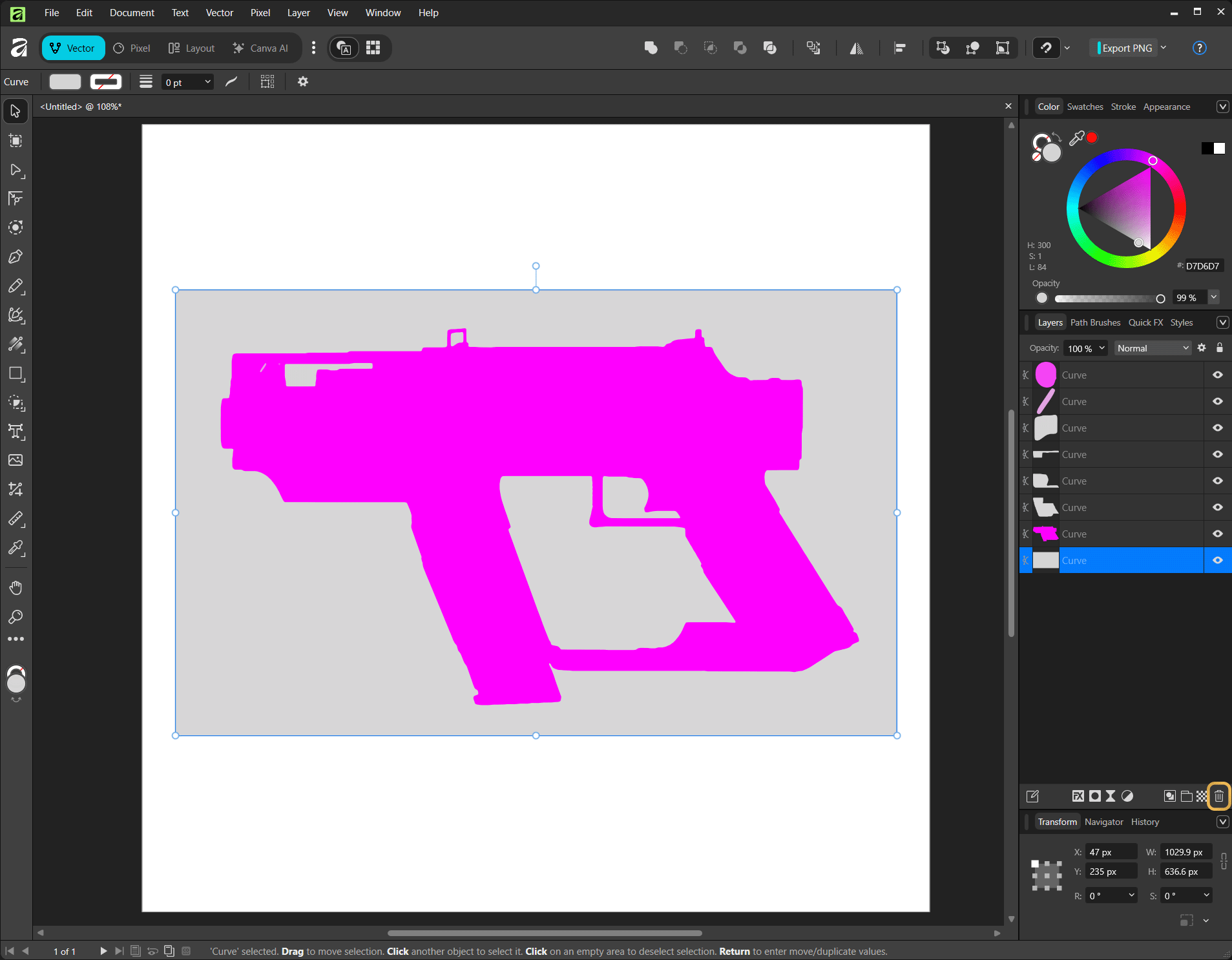1232x960 pixels.
Task: Select the Hand view tool
Action: tap(16, 587)
